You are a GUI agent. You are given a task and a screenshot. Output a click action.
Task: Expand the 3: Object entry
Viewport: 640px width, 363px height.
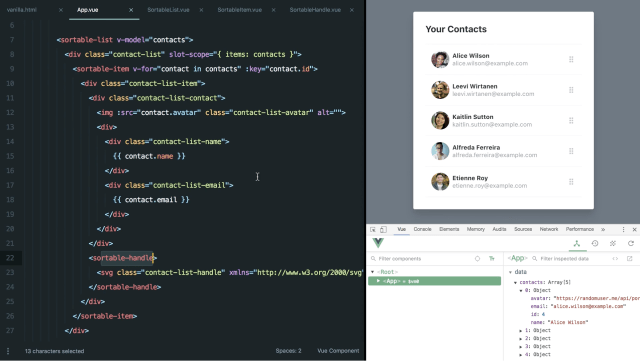coord(520,347)
